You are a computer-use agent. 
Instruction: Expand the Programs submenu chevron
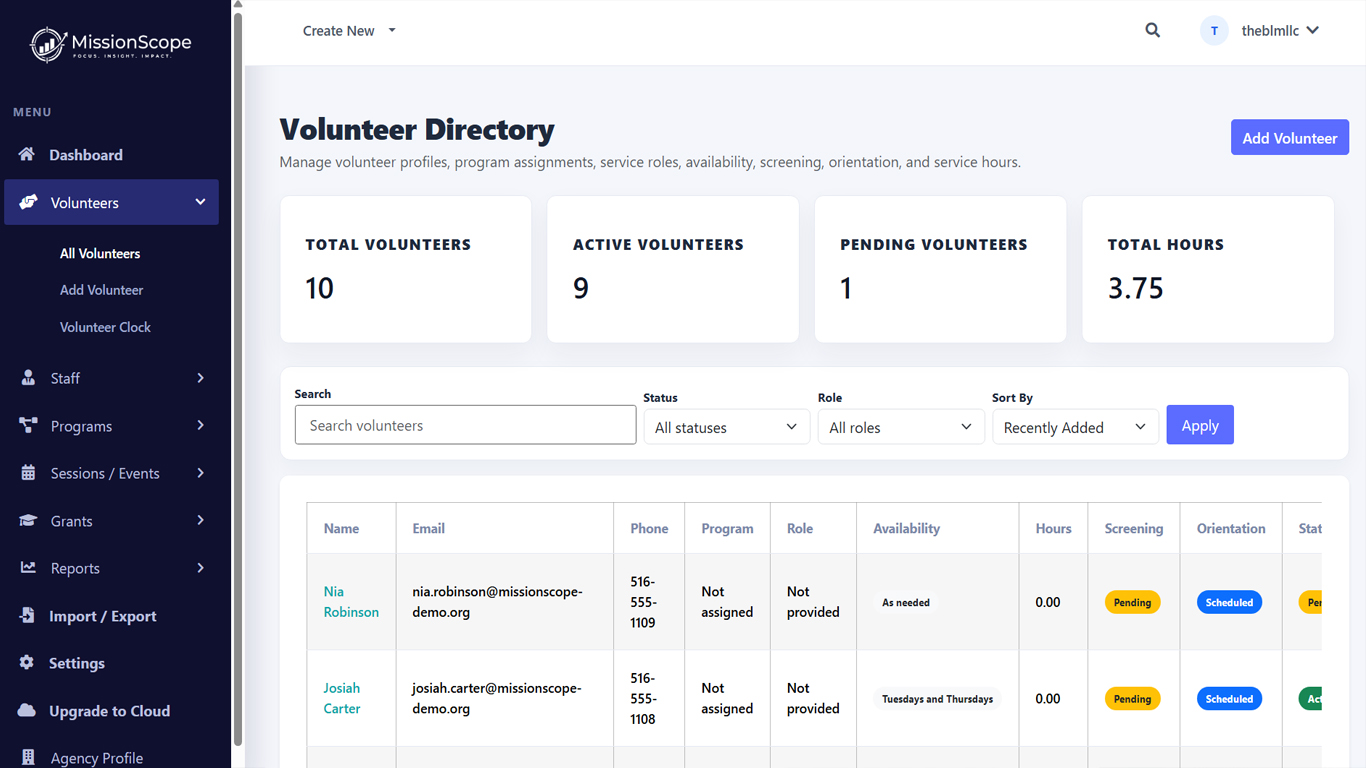pos(200,425)
